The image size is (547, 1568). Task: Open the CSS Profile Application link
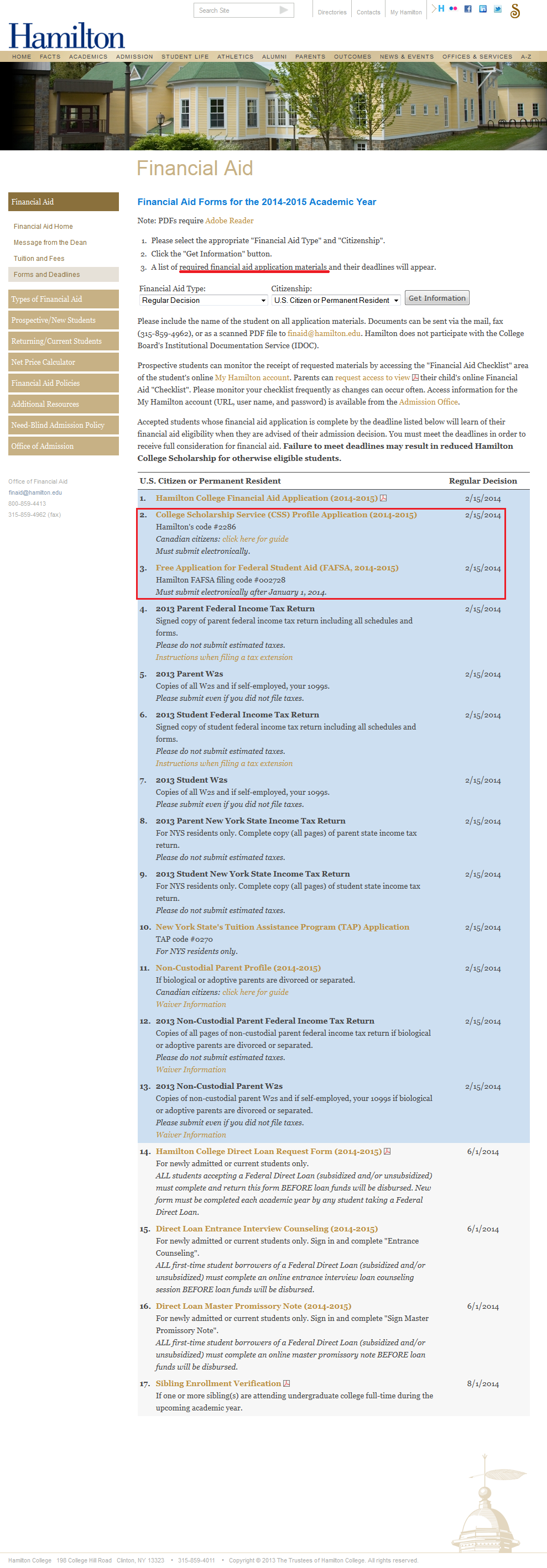[x=286, y=515]
